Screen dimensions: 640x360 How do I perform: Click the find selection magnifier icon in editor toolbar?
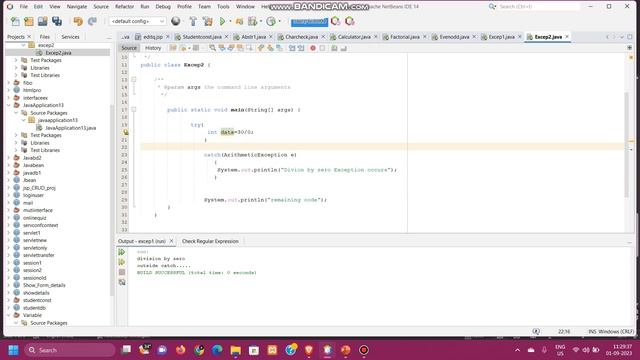pyautogui.click(x=213, y=48)
